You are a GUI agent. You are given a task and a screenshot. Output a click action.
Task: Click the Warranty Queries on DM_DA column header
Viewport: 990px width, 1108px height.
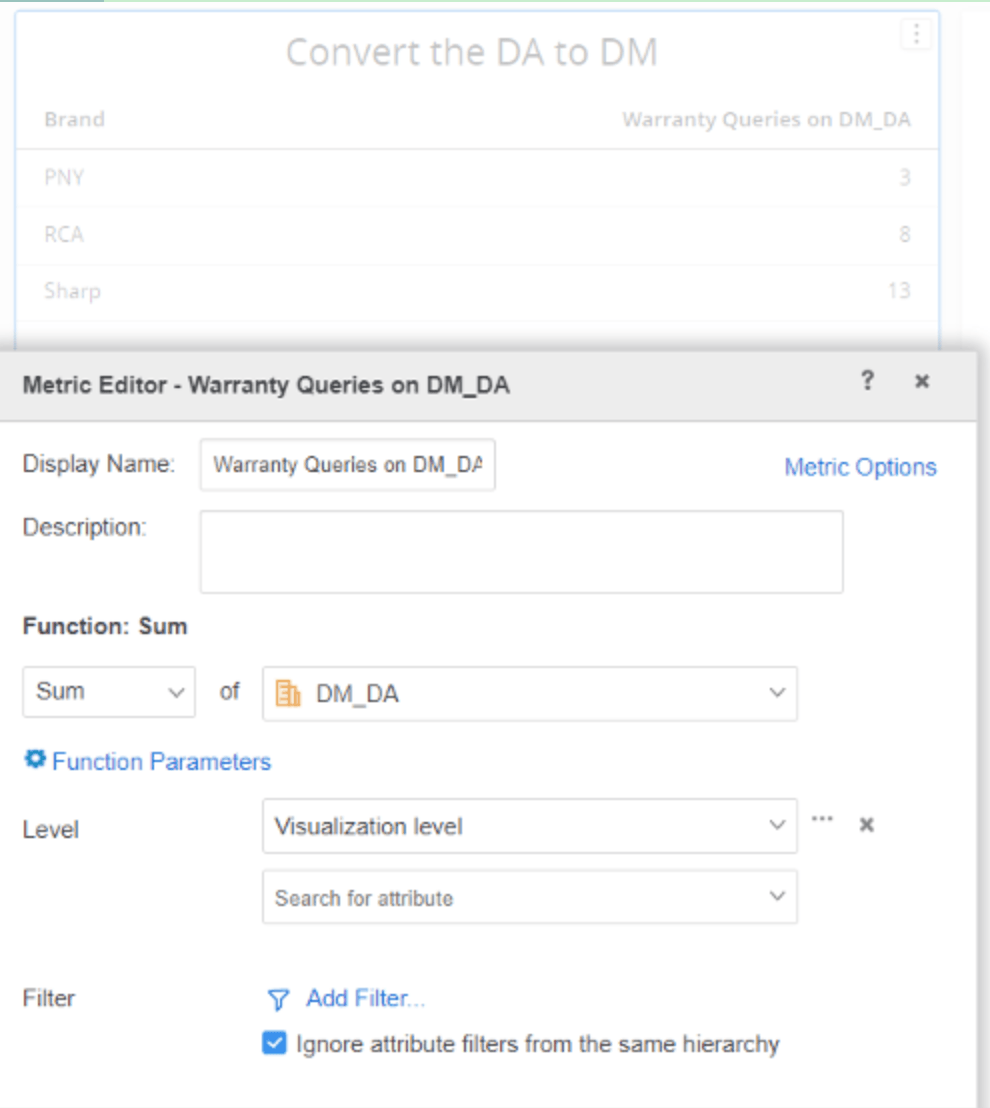pos(766,120)
